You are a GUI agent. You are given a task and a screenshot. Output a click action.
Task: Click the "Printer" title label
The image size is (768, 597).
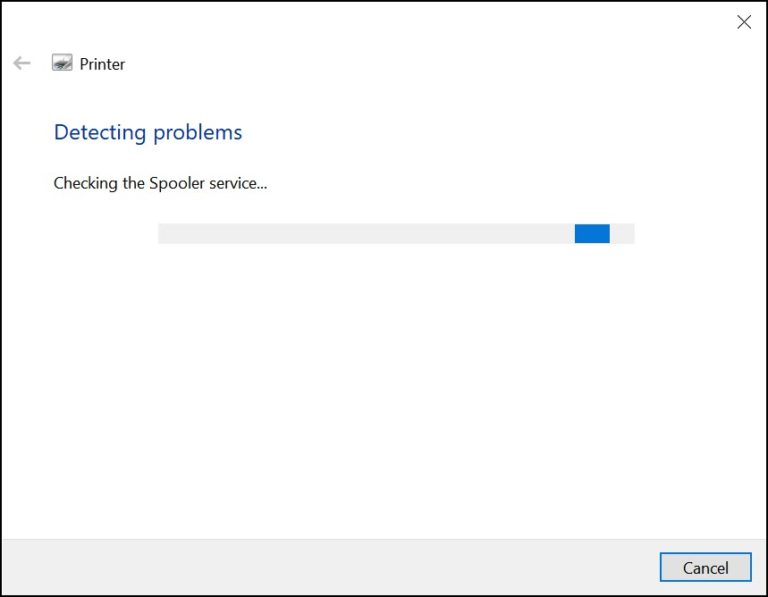point(102,64)
